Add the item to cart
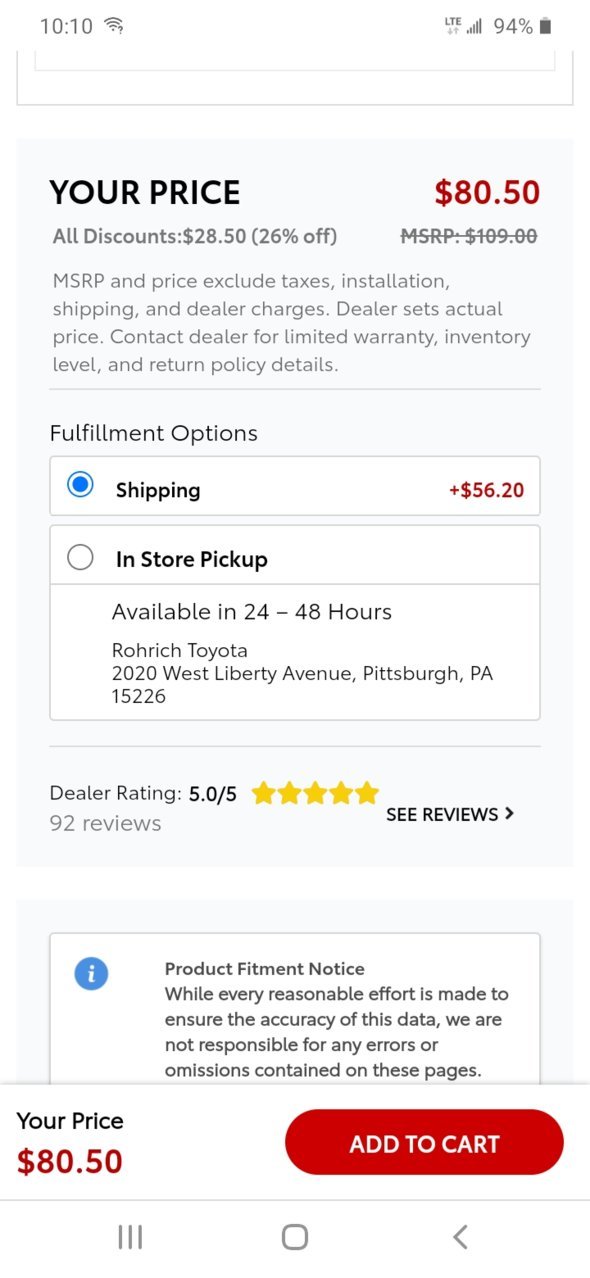 (424, 1142)
